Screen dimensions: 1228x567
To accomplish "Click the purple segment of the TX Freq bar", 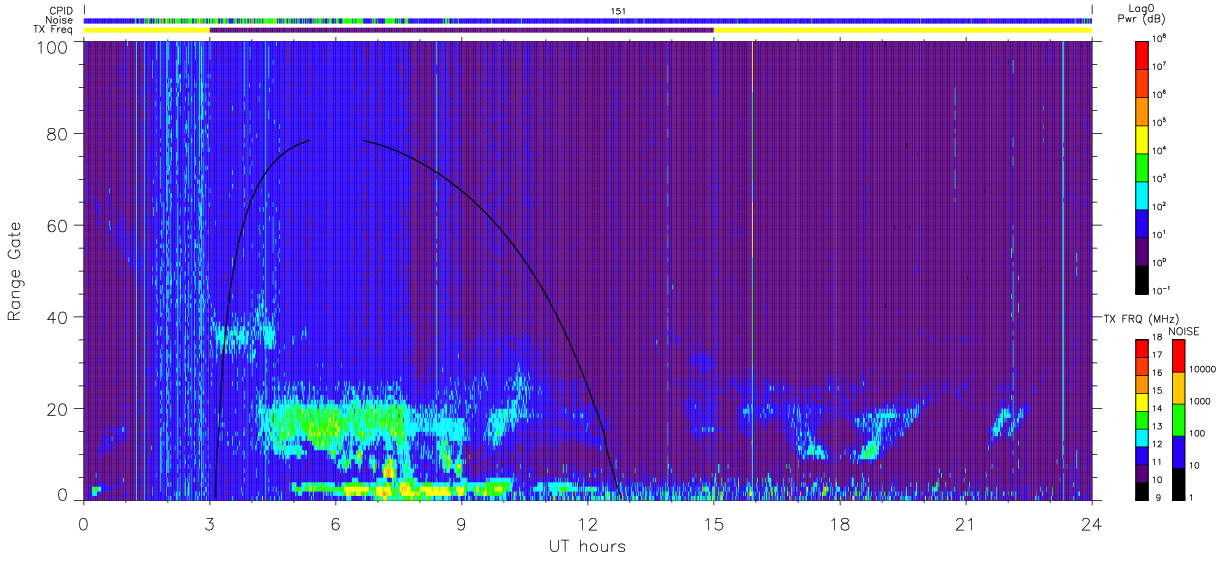I will 461,30.
